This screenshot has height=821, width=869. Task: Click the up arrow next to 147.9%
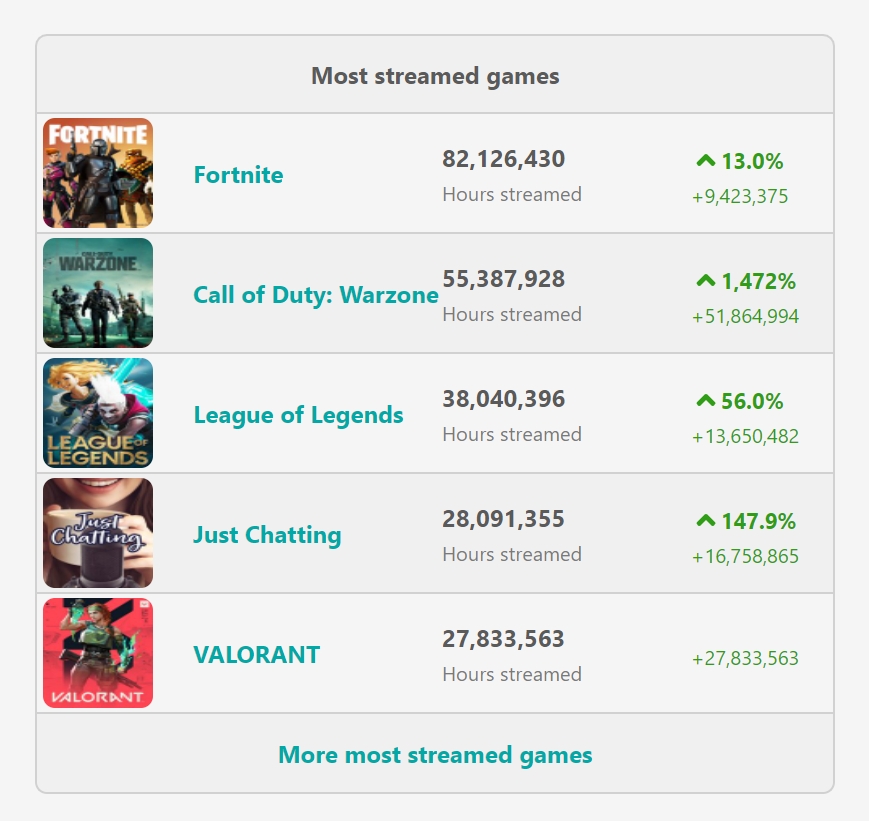tap(706, 521)
